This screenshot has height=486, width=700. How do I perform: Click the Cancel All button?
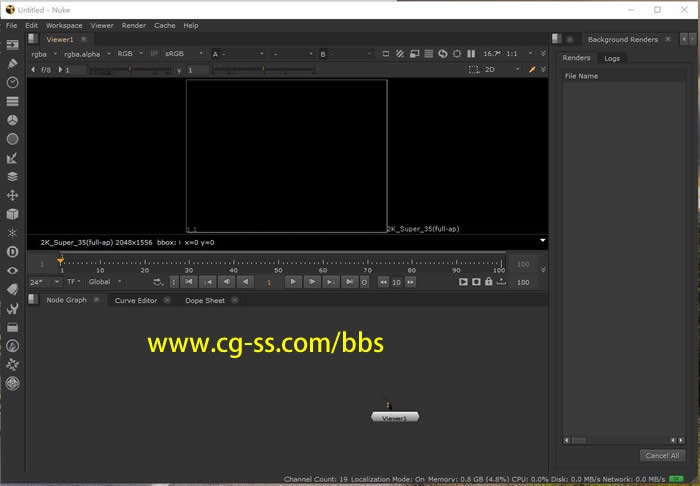click(661, 455)
